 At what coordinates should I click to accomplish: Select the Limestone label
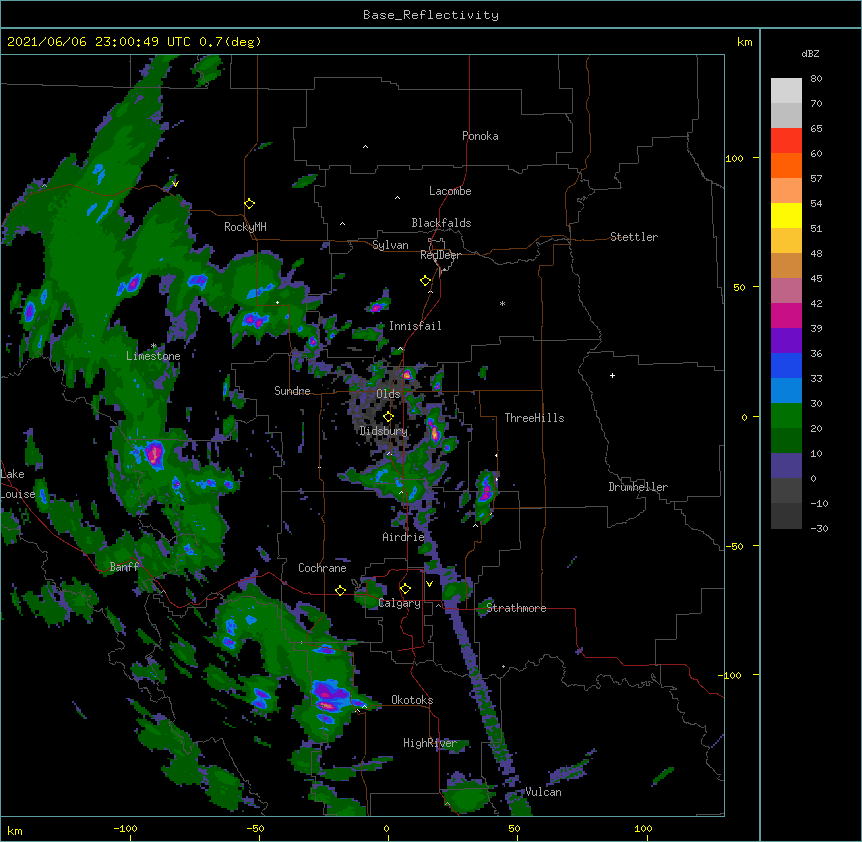click(153, 356)
